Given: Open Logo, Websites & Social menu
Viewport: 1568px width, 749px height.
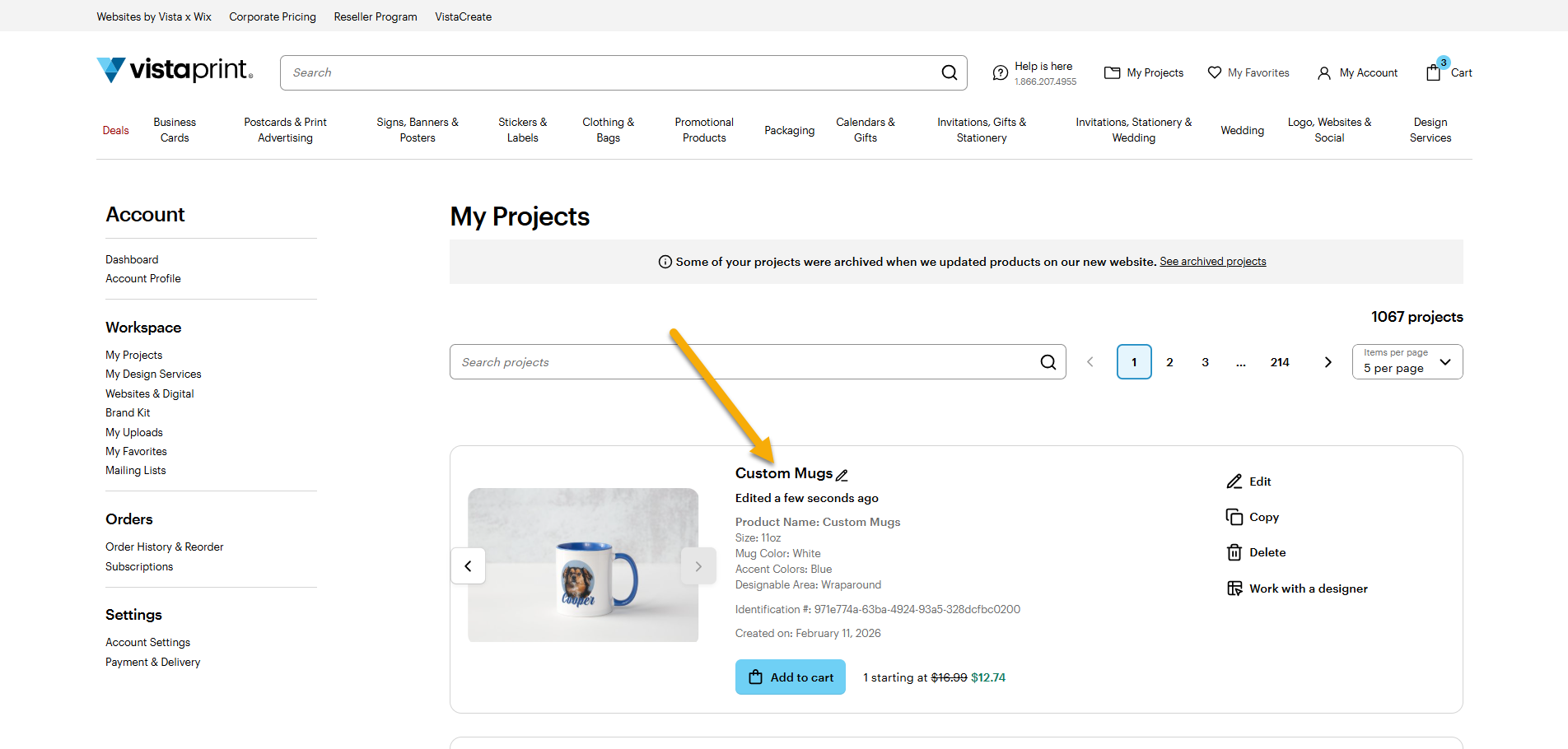Looking at the screenshot, I should tap(1329, 130).
